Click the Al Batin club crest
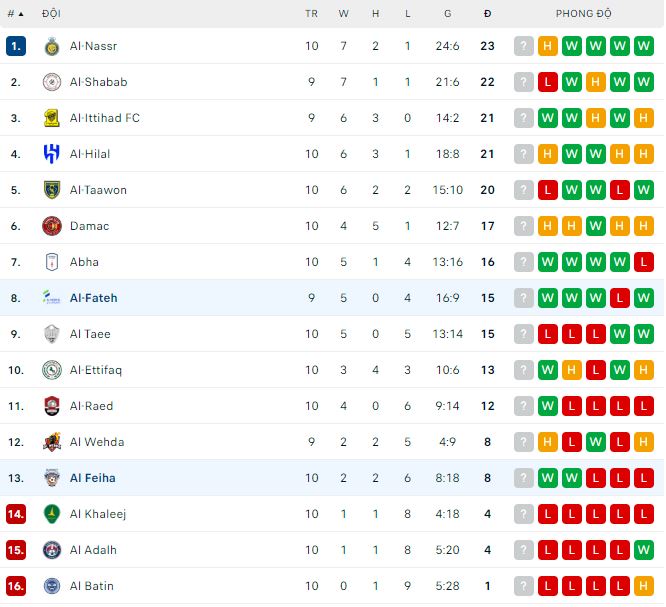 click(x=52, y=586)
